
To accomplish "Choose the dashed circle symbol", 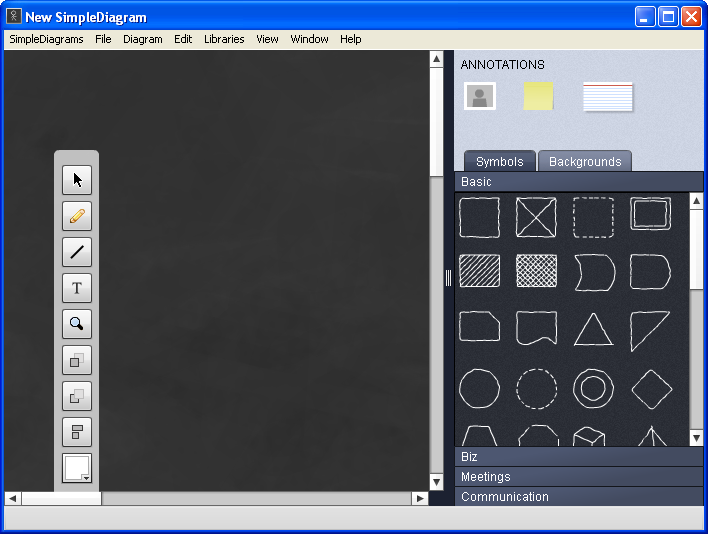I will pos(536,389).
